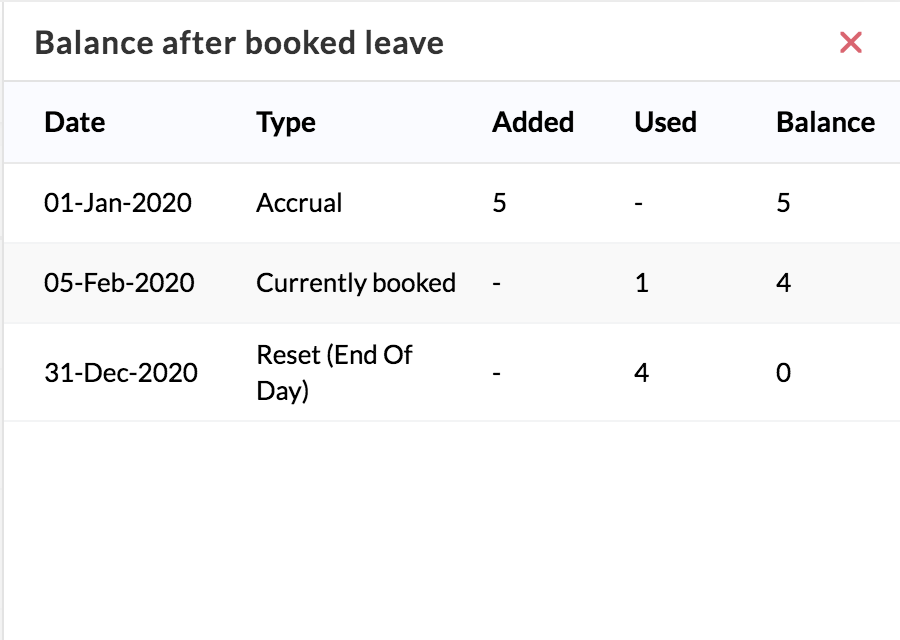Image resolution: width=900 pixels, height=640 pixels.
Task: Click the Added value in the Accrual row
Action: coord(499,203)
